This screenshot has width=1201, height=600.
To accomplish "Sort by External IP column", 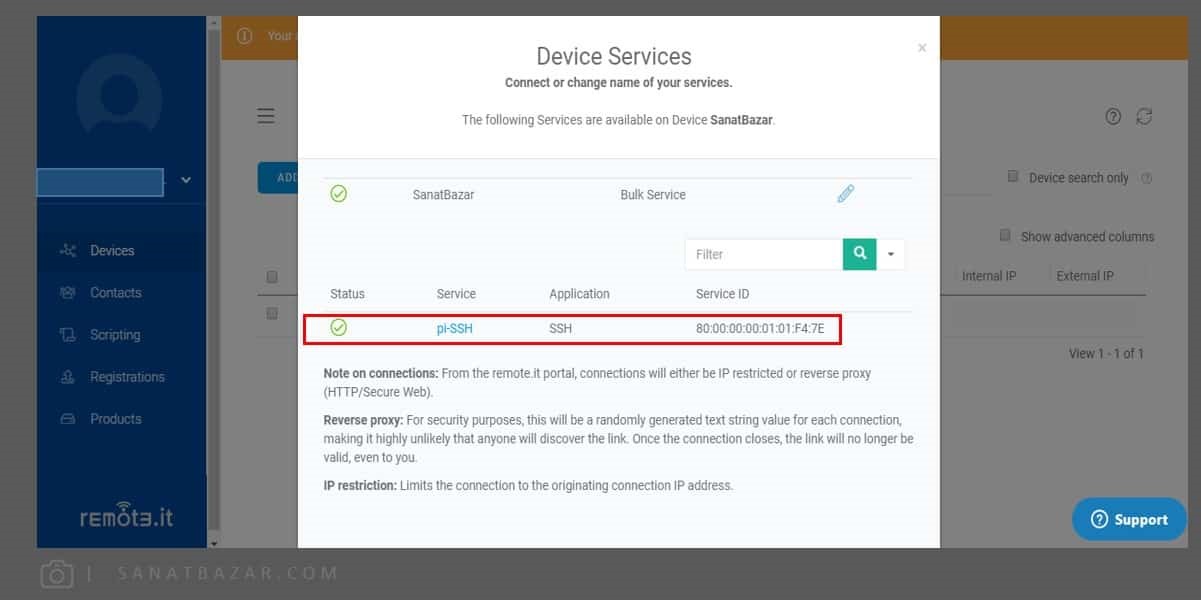I will click(x=1085, y=276).
